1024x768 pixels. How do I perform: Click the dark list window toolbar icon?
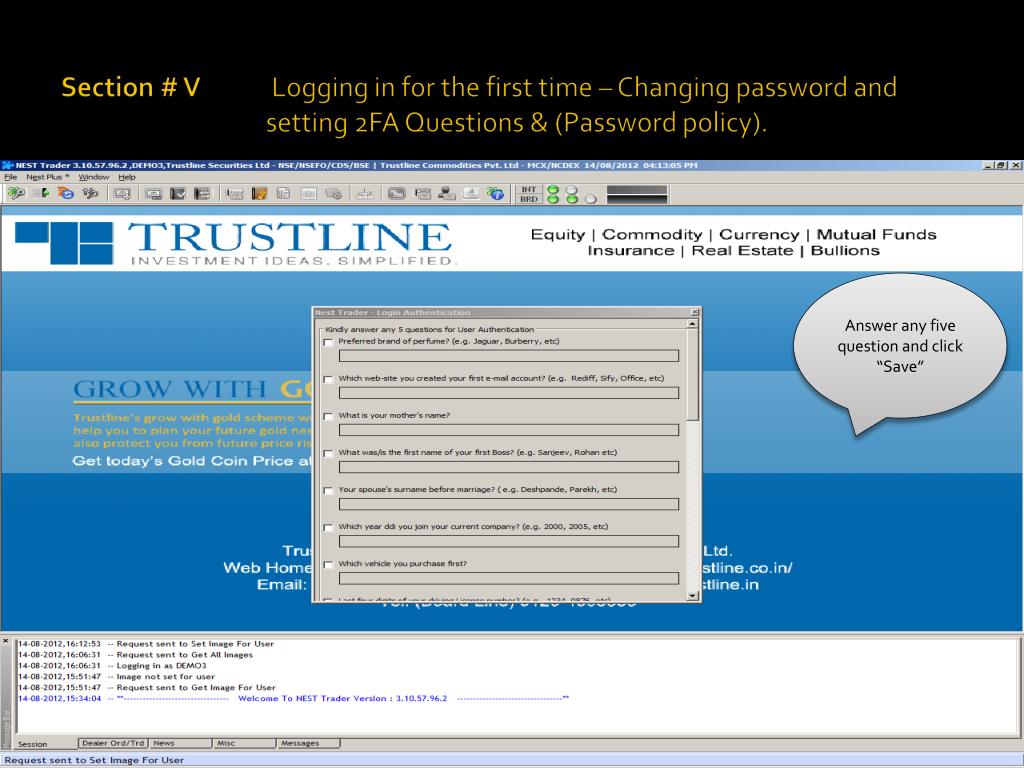click(202, 194)
